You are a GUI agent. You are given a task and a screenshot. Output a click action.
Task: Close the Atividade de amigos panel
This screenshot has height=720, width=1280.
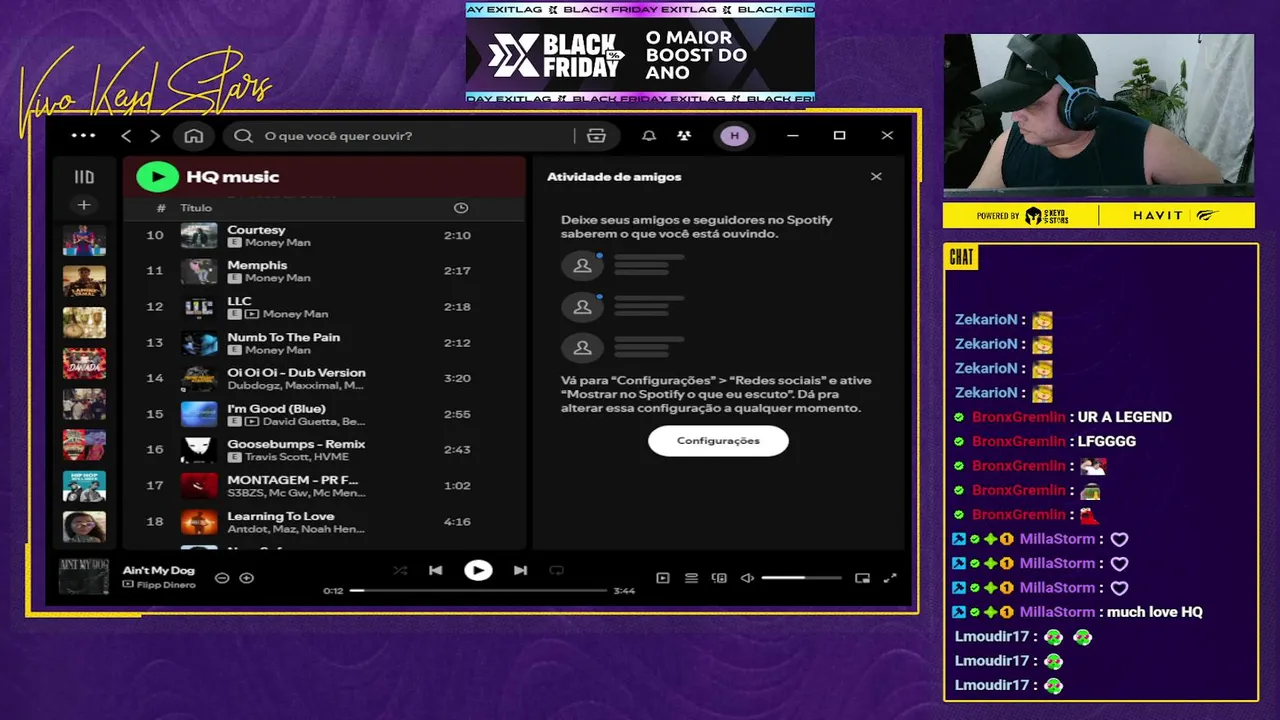pos(876,177)
